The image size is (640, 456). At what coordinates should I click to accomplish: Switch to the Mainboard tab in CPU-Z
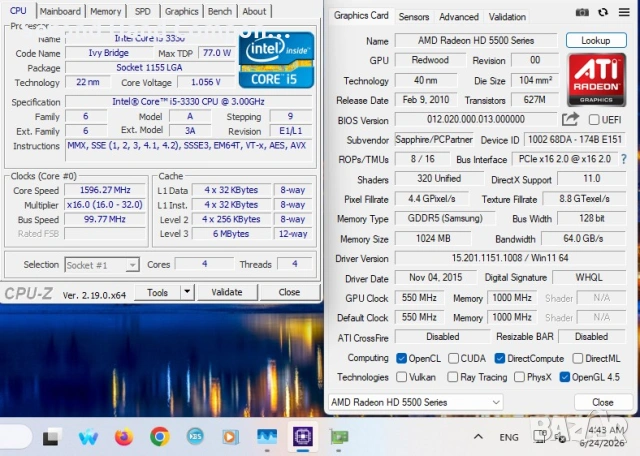(60, 11)
